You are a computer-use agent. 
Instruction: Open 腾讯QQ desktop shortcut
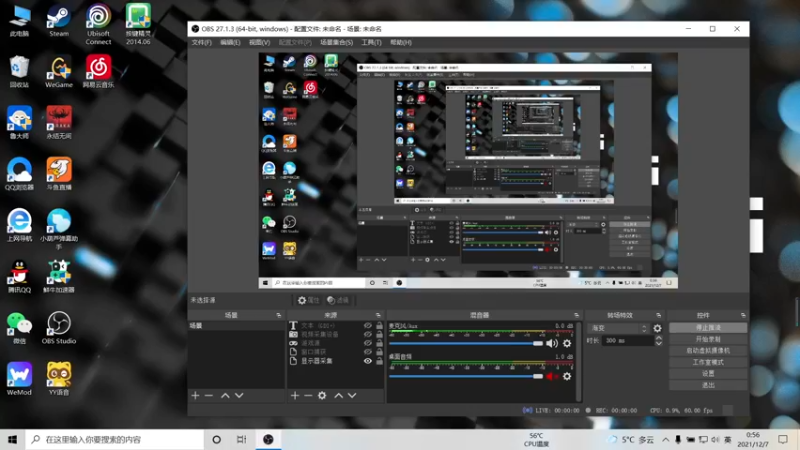[x=19, y=277]
